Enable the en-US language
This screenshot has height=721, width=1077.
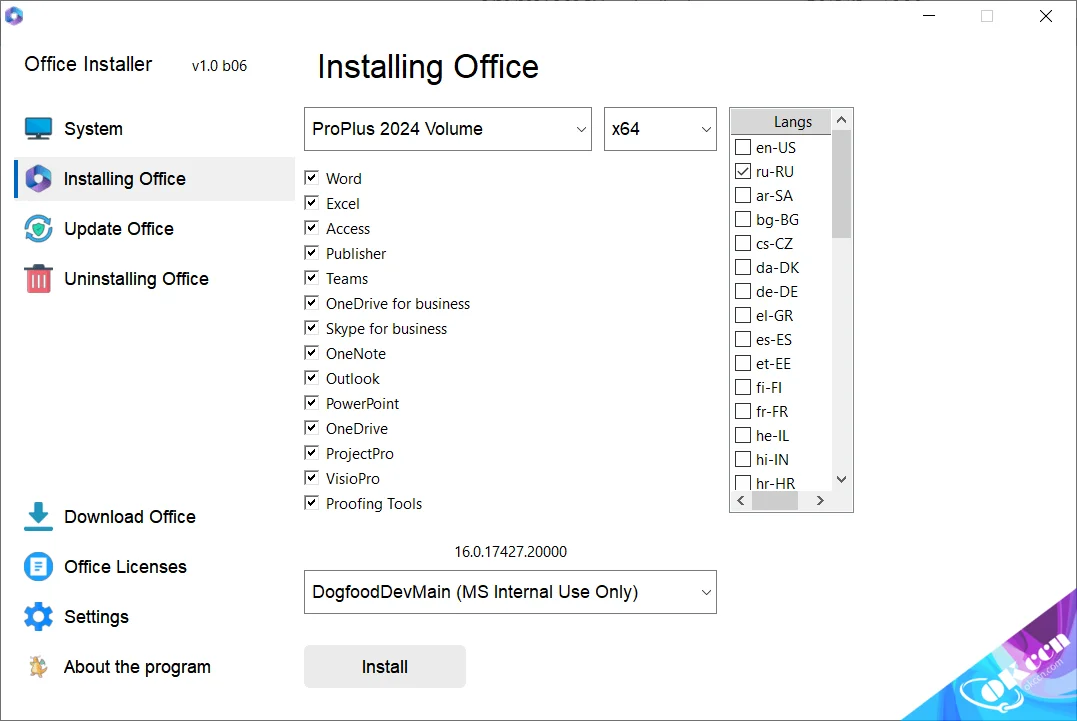[743, 147]
